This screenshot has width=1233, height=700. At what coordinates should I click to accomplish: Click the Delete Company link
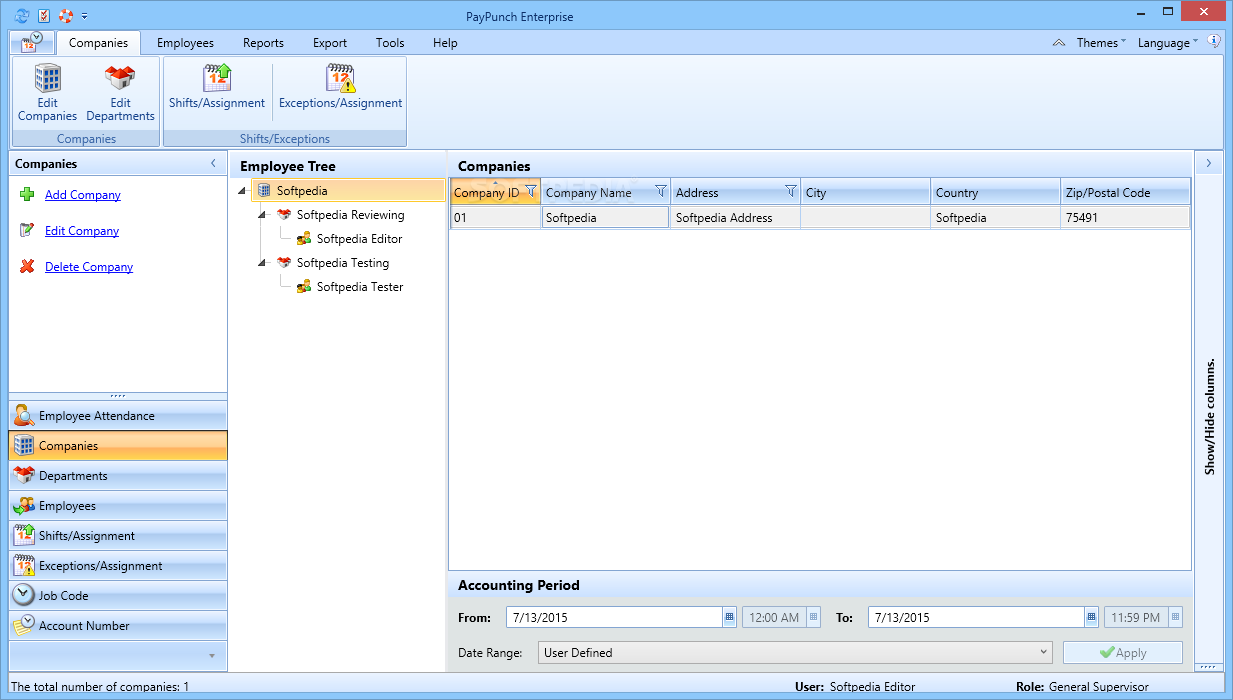click(89, 267)
